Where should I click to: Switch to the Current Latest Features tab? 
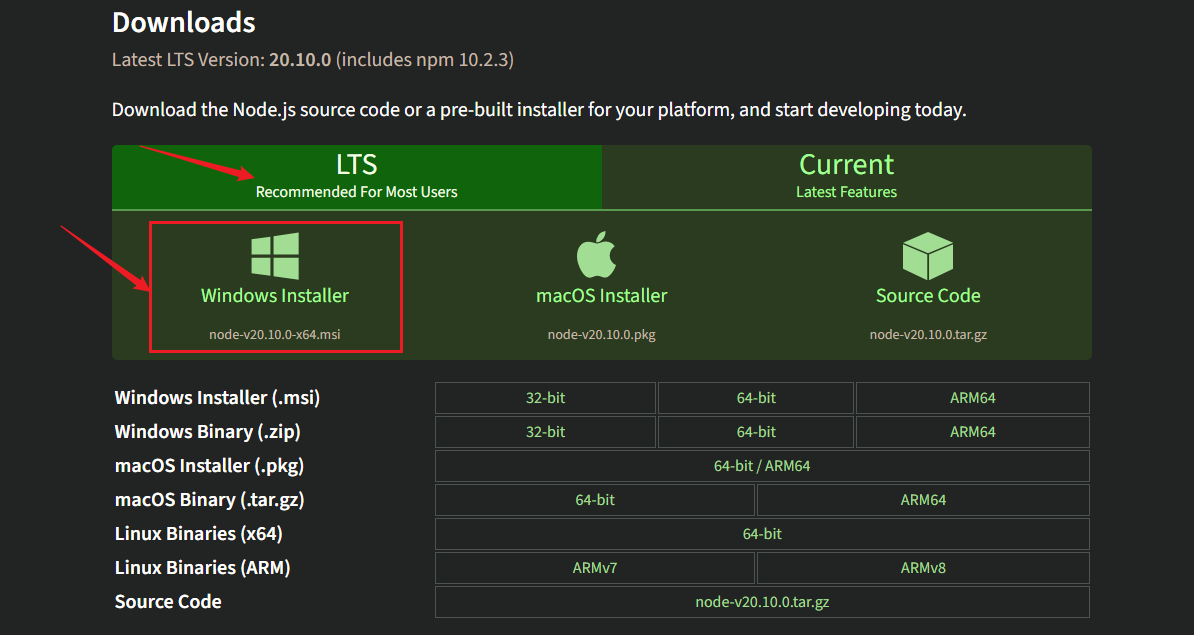point(847,177)
